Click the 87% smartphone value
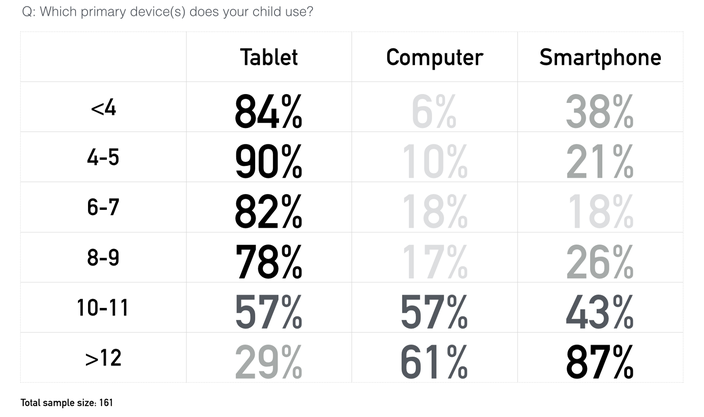The width and height of the screenshot is (704, 417). point(600,362)
